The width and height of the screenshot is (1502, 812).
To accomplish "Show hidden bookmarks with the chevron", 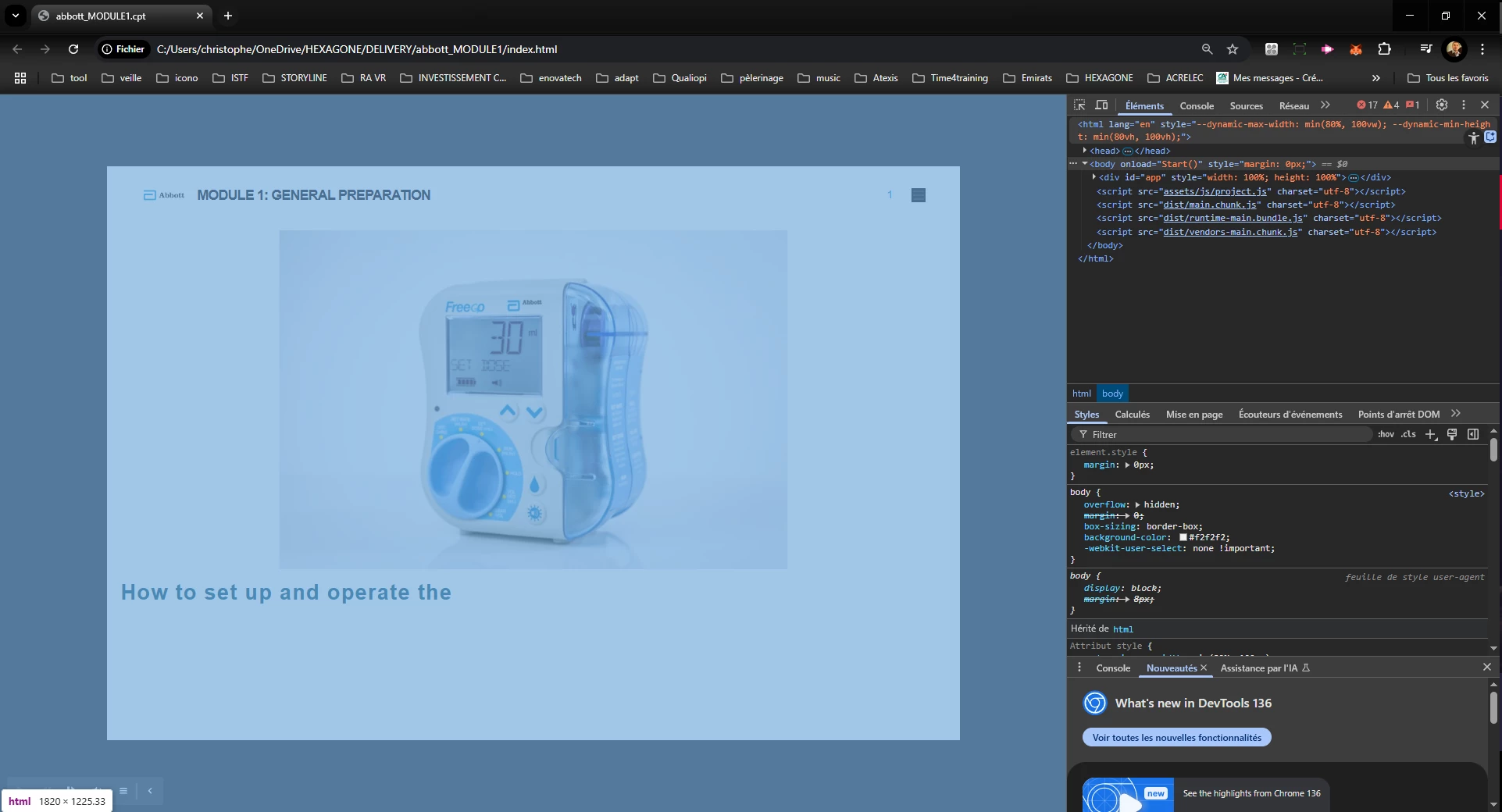I will point(1376,78).
